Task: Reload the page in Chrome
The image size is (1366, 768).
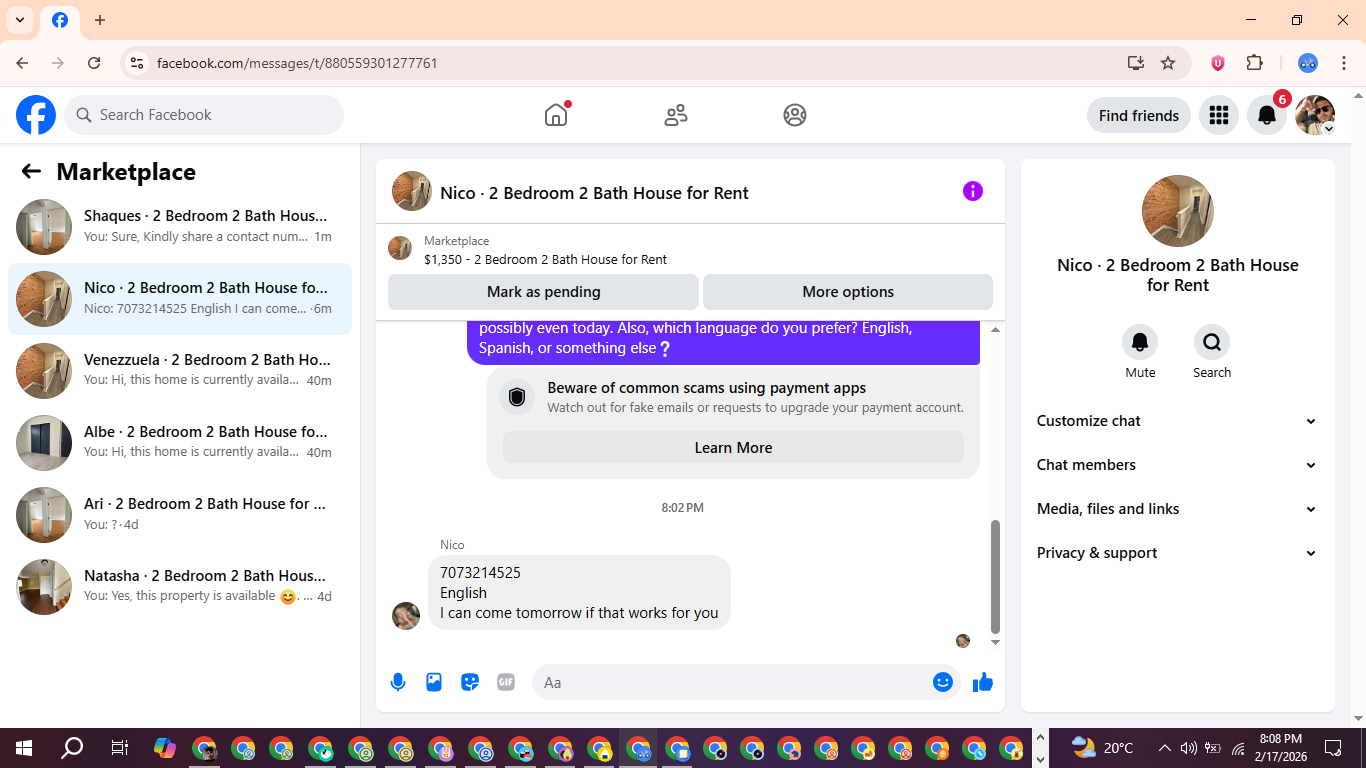Action: click(x=94, y=63)
